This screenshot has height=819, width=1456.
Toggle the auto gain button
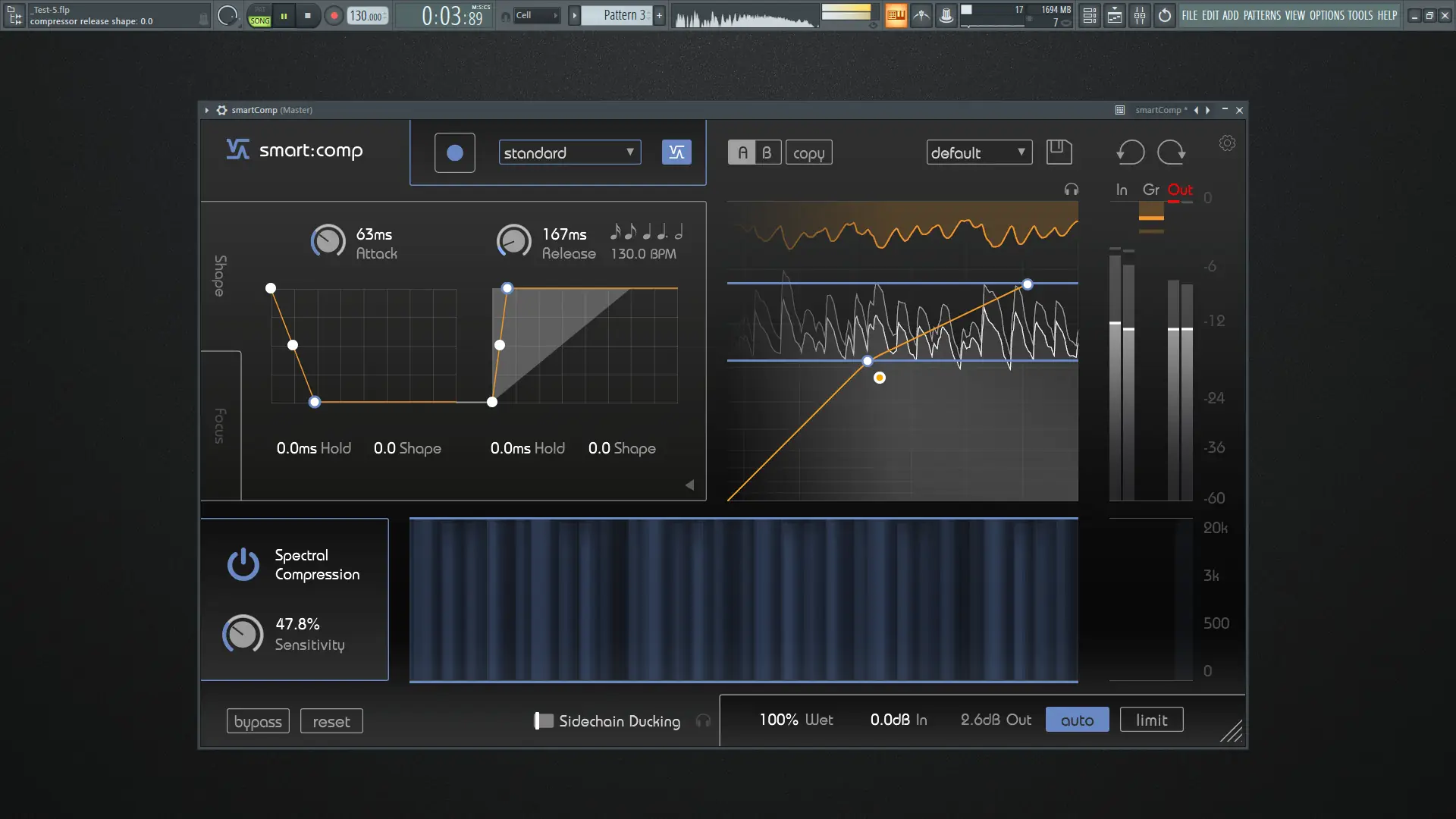[1077, 720]
